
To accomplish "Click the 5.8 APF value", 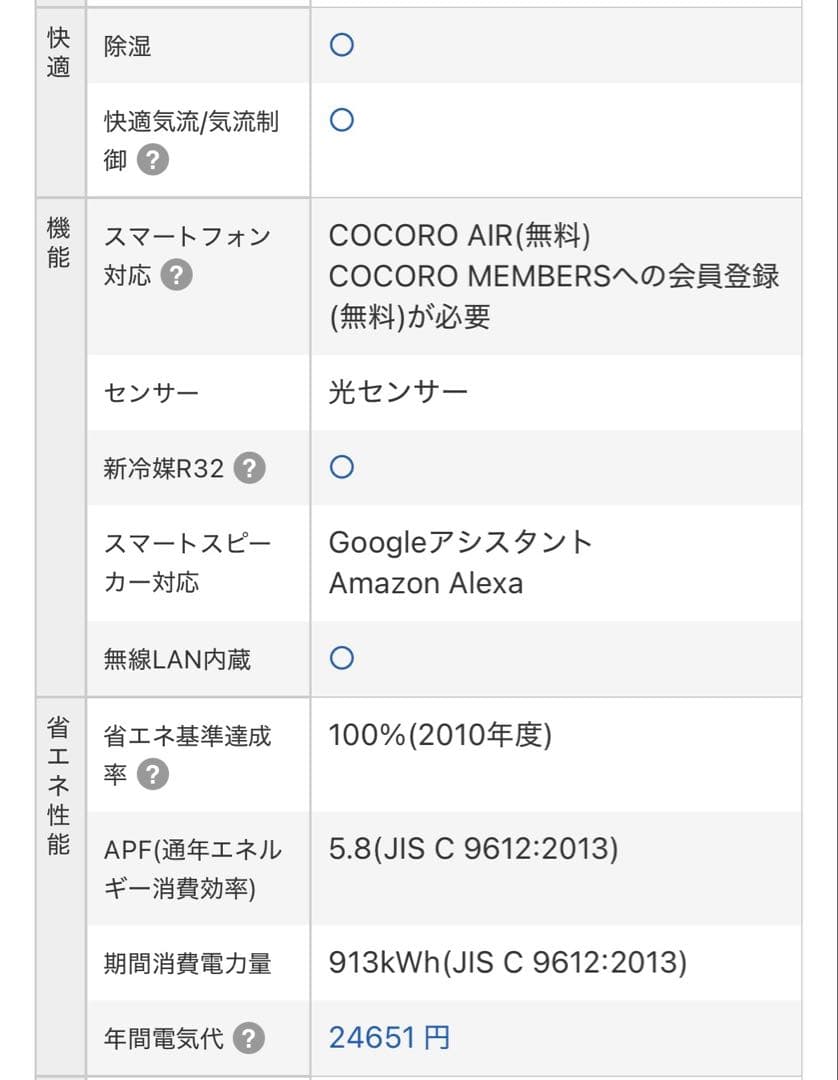I will coord(473,849).
